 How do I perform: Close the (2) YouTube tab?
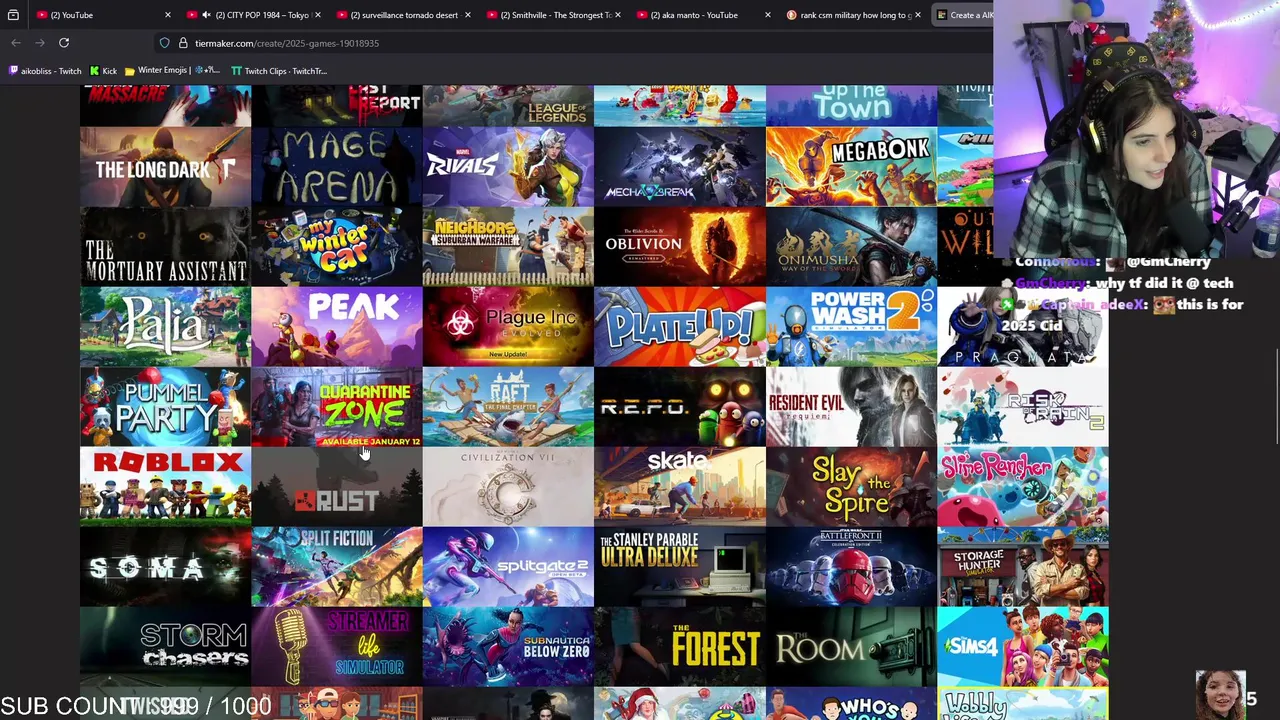tap(167, 15)
